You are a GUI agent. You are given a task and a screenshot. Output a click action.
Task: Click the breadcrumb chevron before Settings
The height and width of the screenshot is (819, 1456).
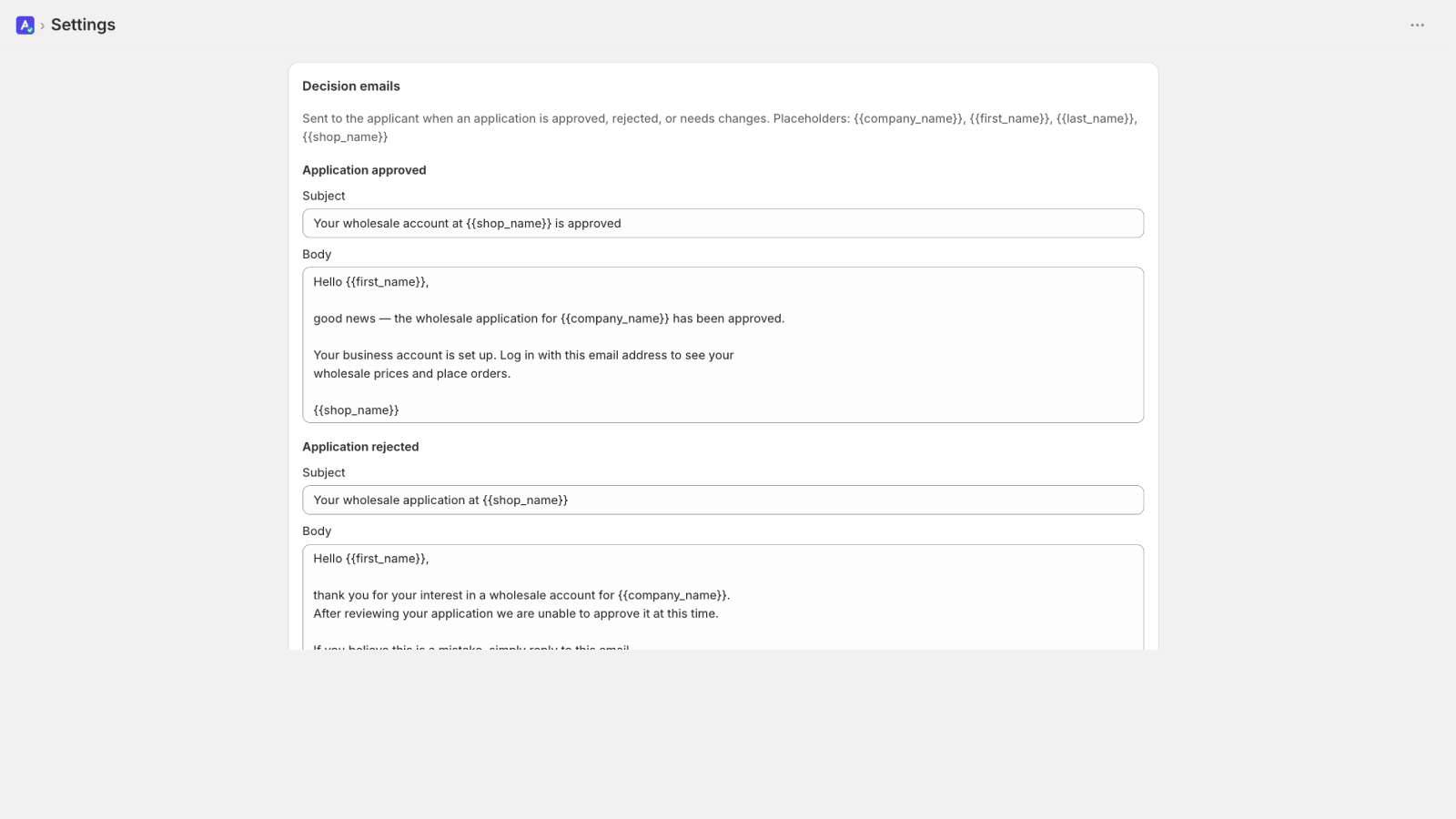(42, 26)
